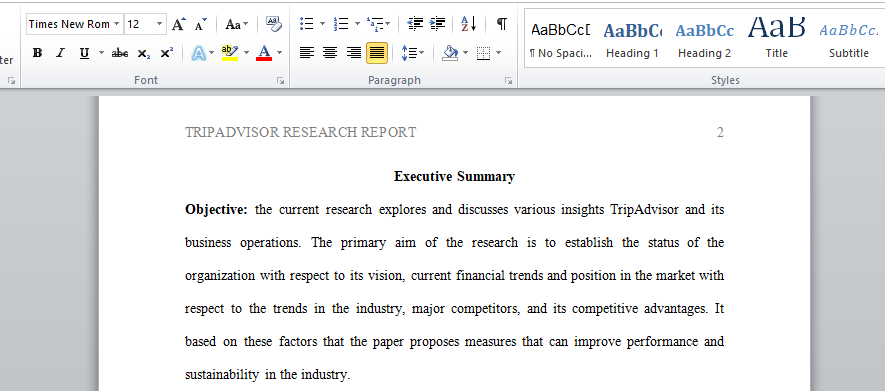The image size is (885, 391).
Task: Click the Bullets list icon
Action: [306, 24]
